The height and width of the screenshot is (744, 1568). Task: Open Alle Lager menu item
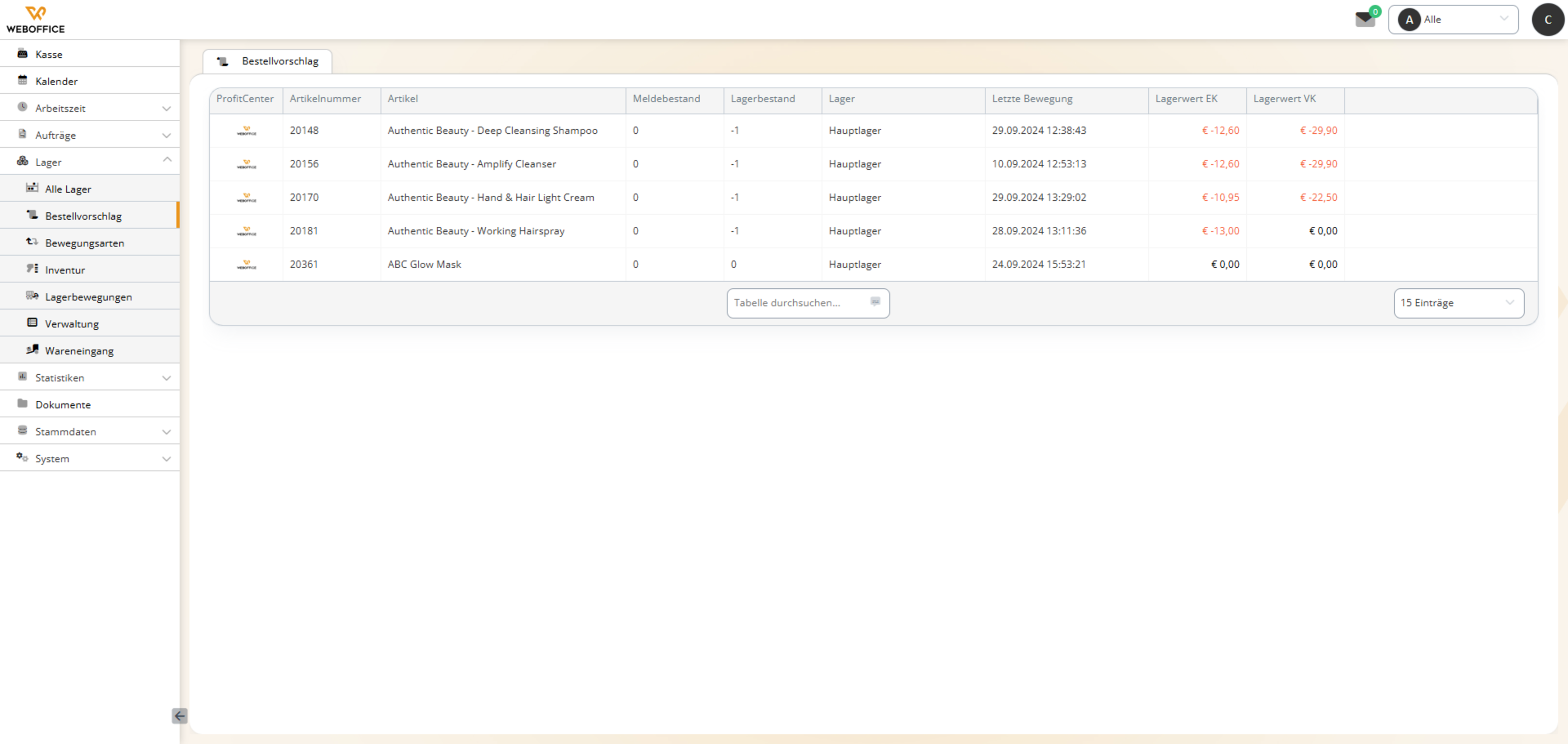[90, 189]
